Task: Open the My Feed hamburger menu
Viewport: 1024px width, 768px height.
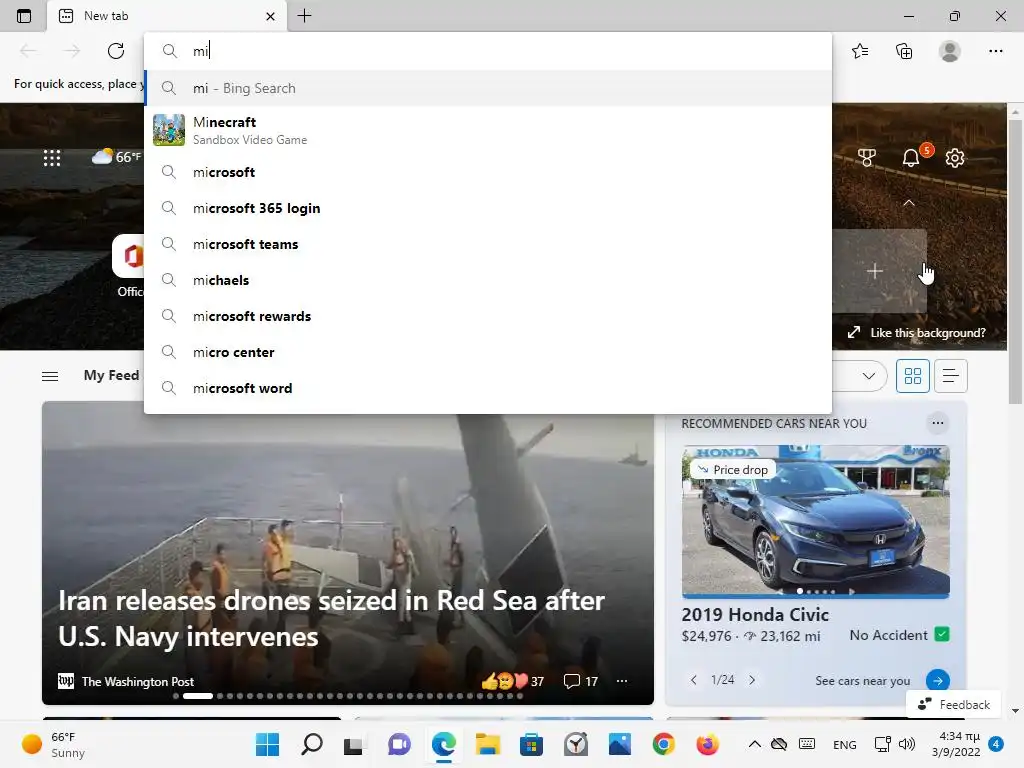Action: point(50,376)
